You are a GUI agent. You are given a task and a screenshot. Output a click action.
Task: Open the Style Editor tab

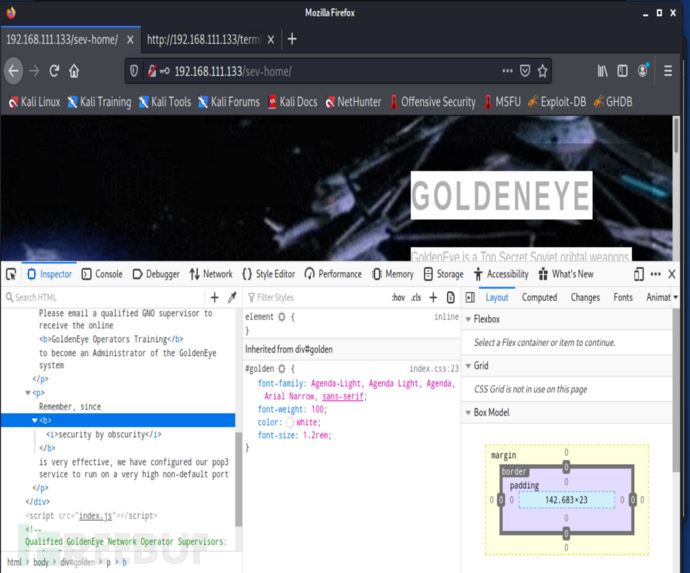pos(269,274)
